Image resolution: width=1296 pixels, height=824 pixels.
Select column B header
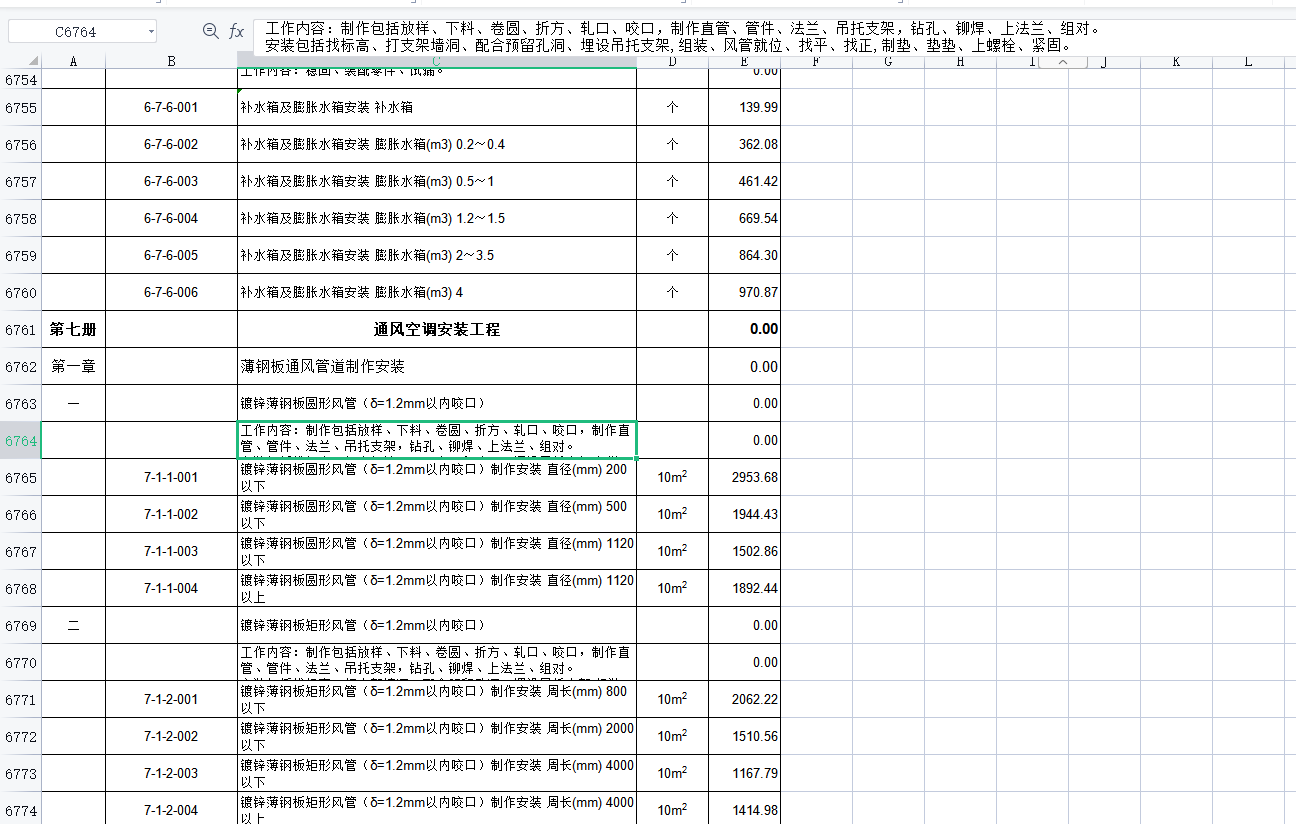(171, 62)
